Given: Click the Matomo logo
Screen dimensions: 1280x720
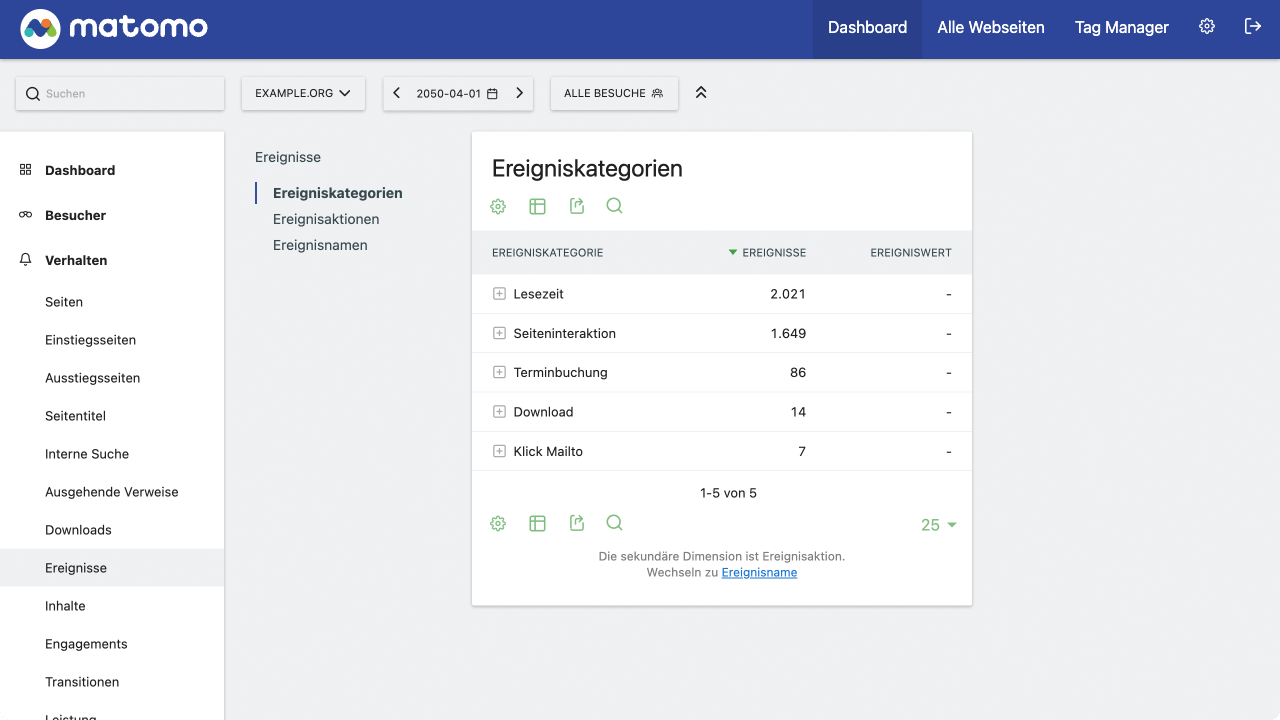Looking at the screenshot, I should (x=114, y=28).
